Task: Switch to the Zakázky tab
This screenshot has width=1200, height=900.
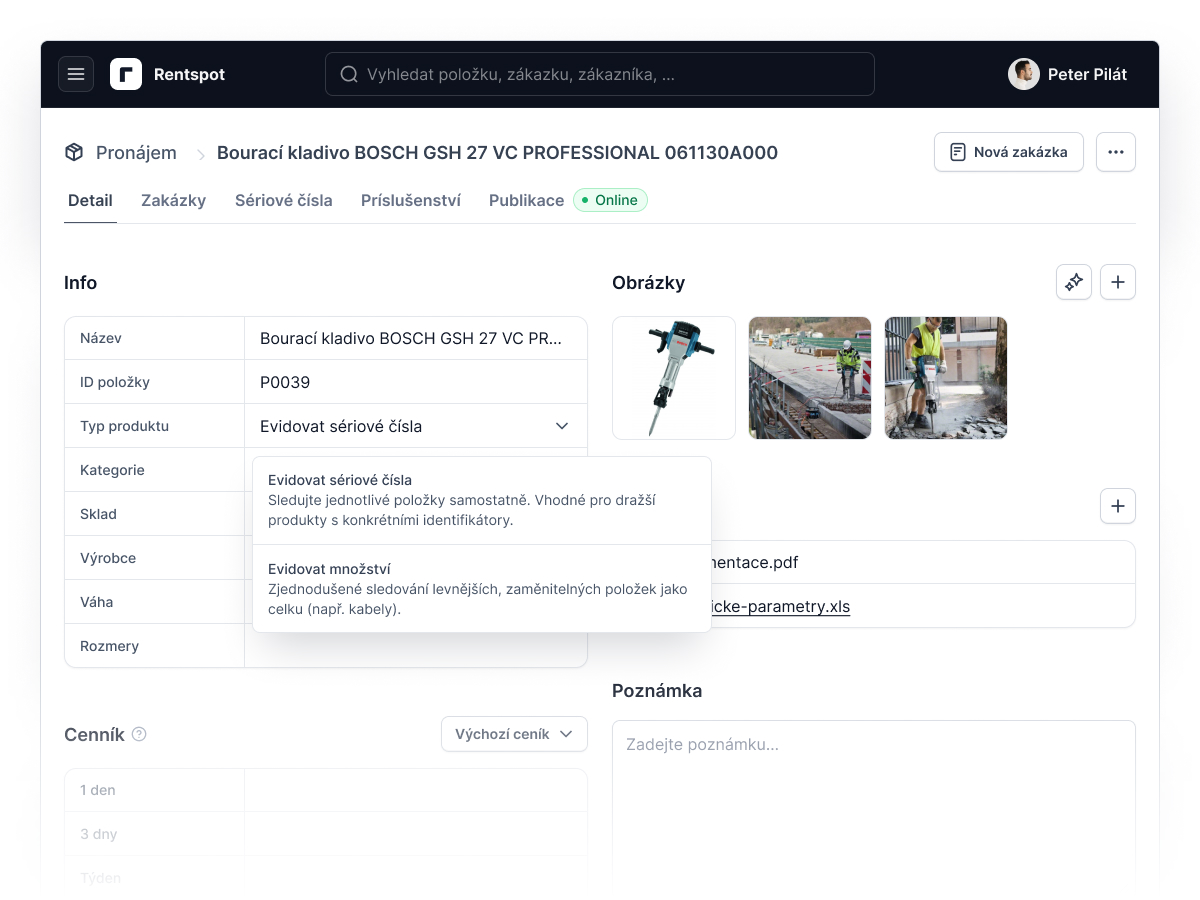Action: point(173,200)
